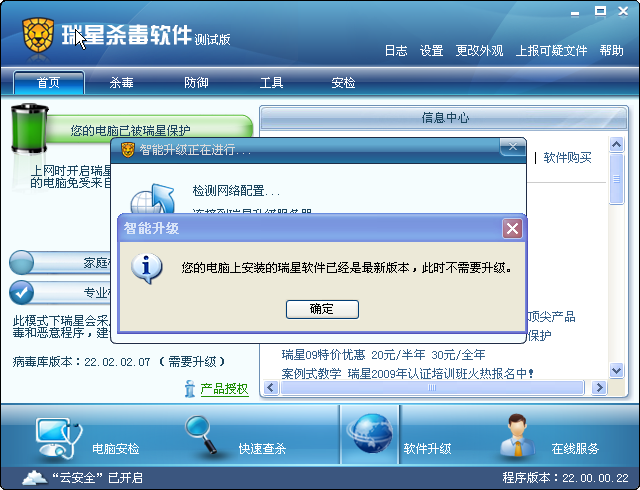
Task: Open 案例式教学 training class link
Action: pos(408,373)
